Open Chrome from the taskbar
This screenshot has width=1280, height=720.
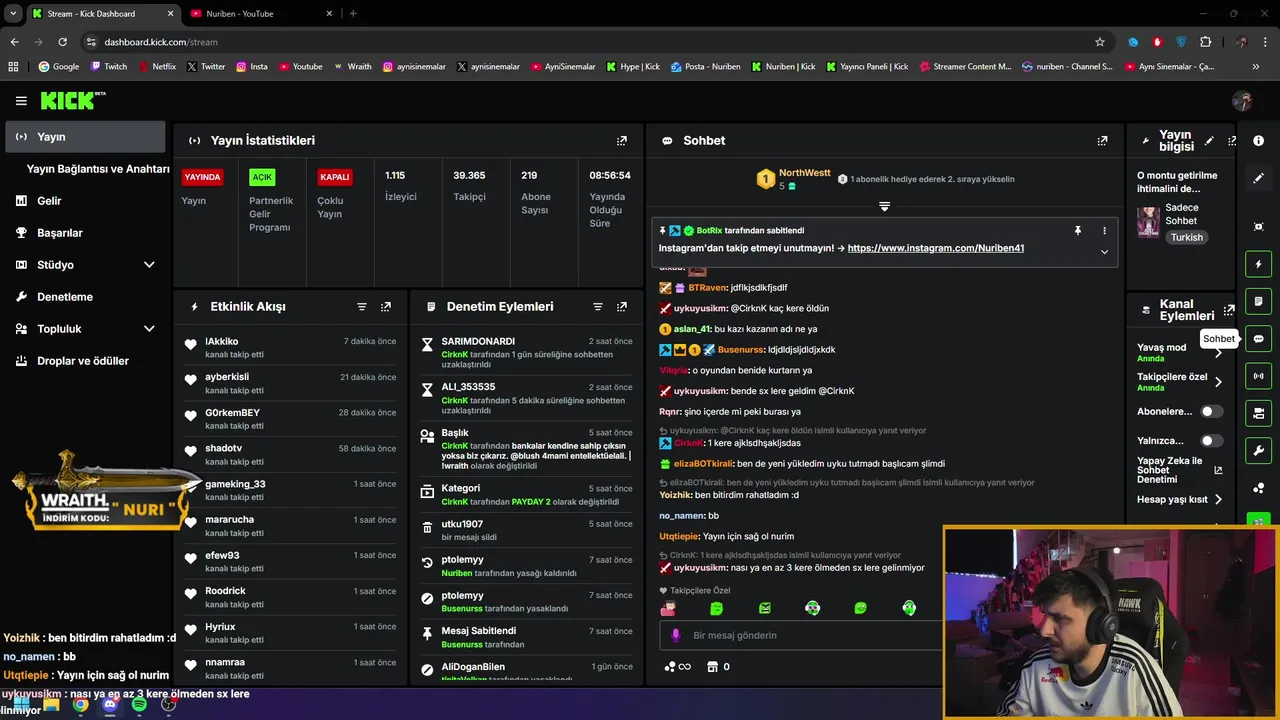[81, 705]
